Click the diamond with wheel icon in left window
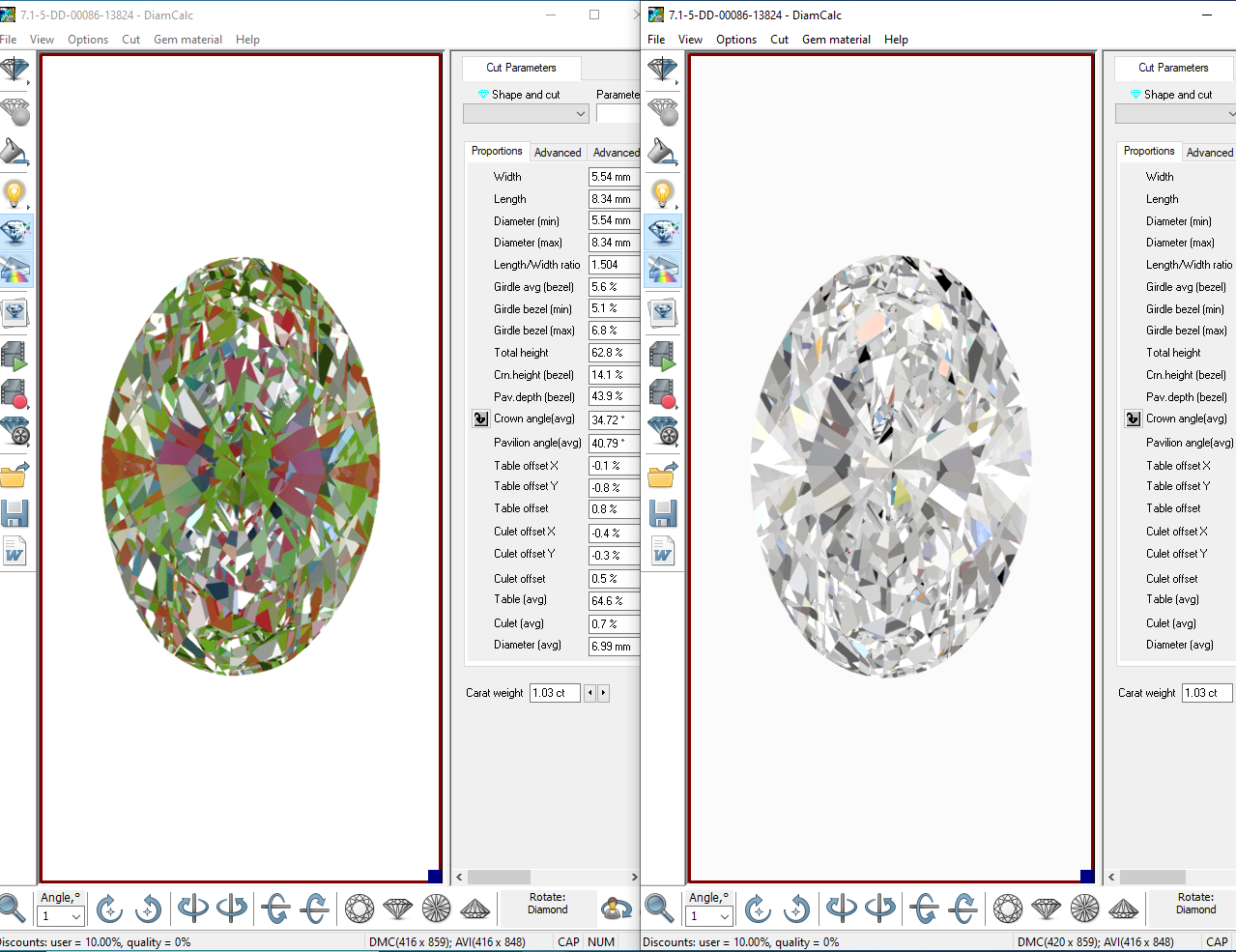The width and height of the screenshot is (1236, 952). click(x=15, y=431)
